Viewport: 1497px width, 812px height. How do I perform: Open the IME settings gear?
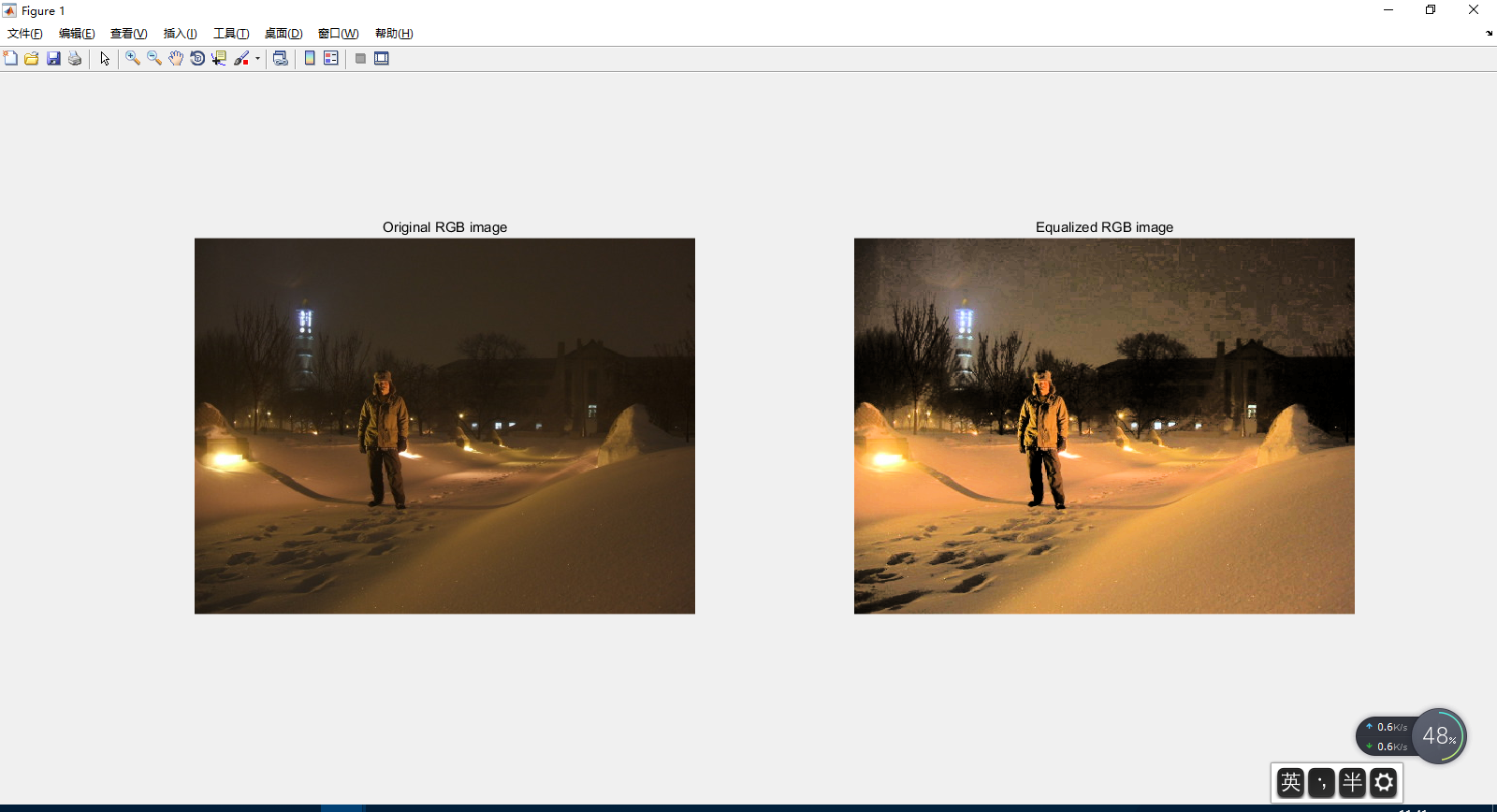tap(1384, 782)
